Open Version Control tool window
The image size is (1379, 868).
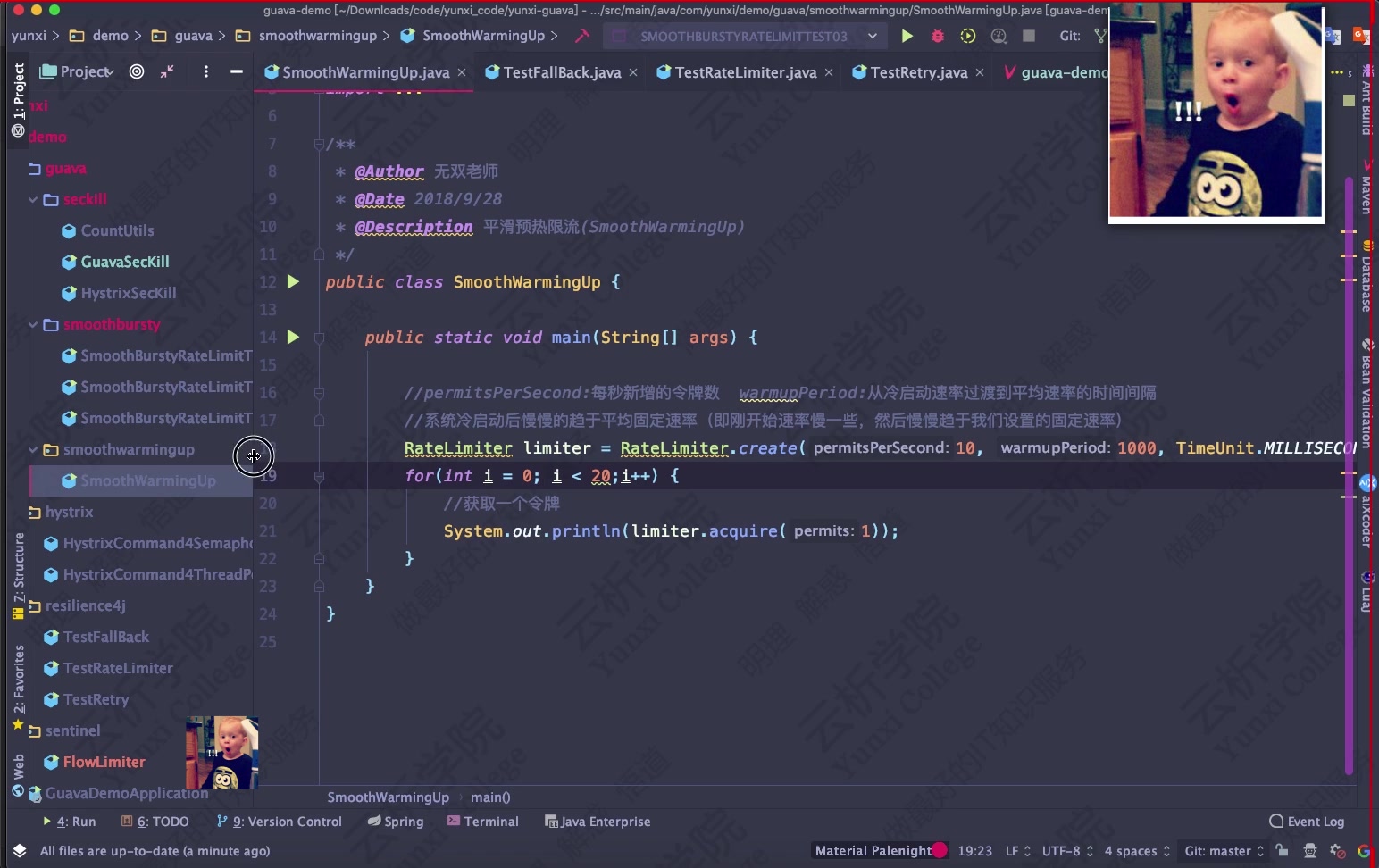pos(279,822)
